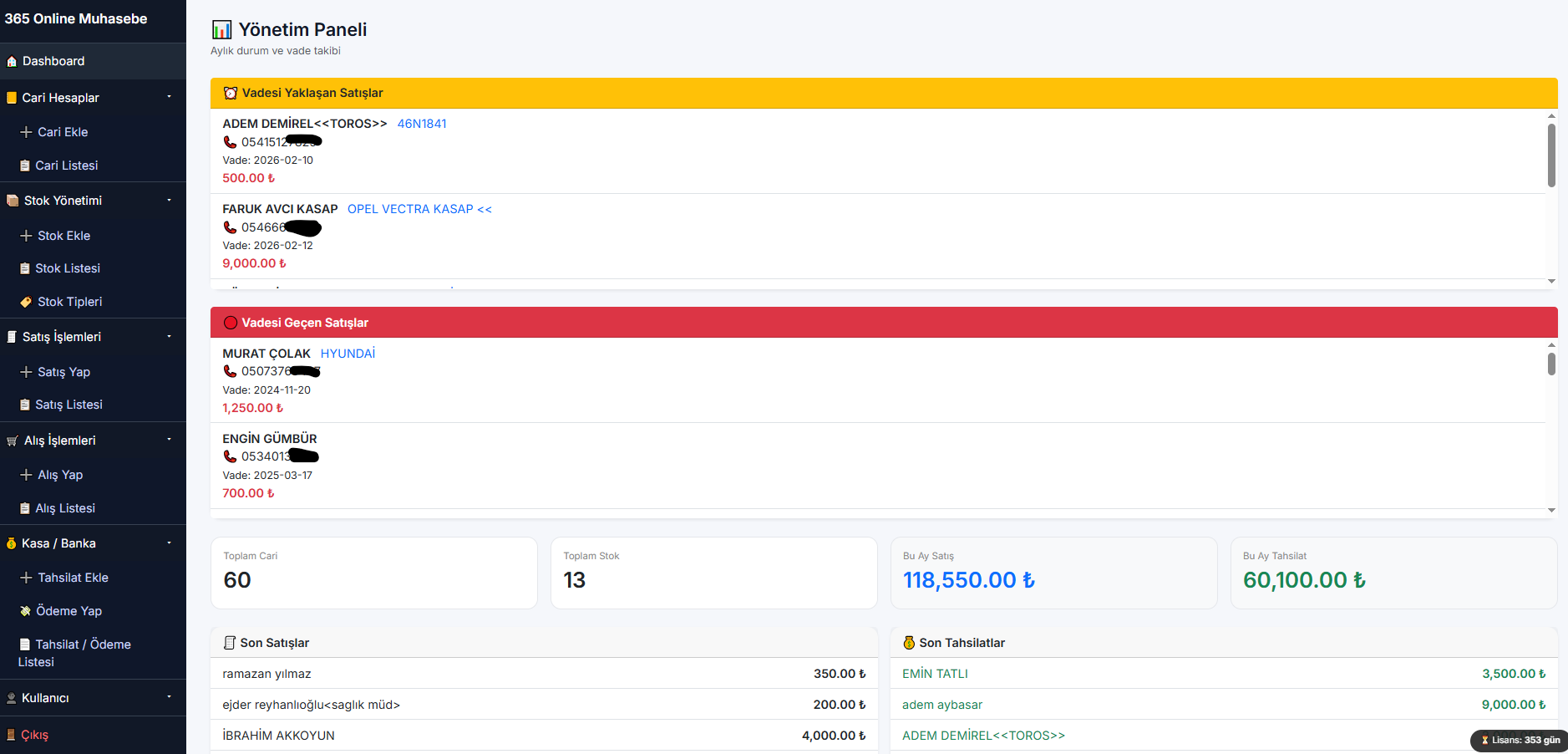Screen dimensions: 1568x754
Task: Collapse the Cari Hesaplar menu arrow
Action: click(x=169, y=97)
